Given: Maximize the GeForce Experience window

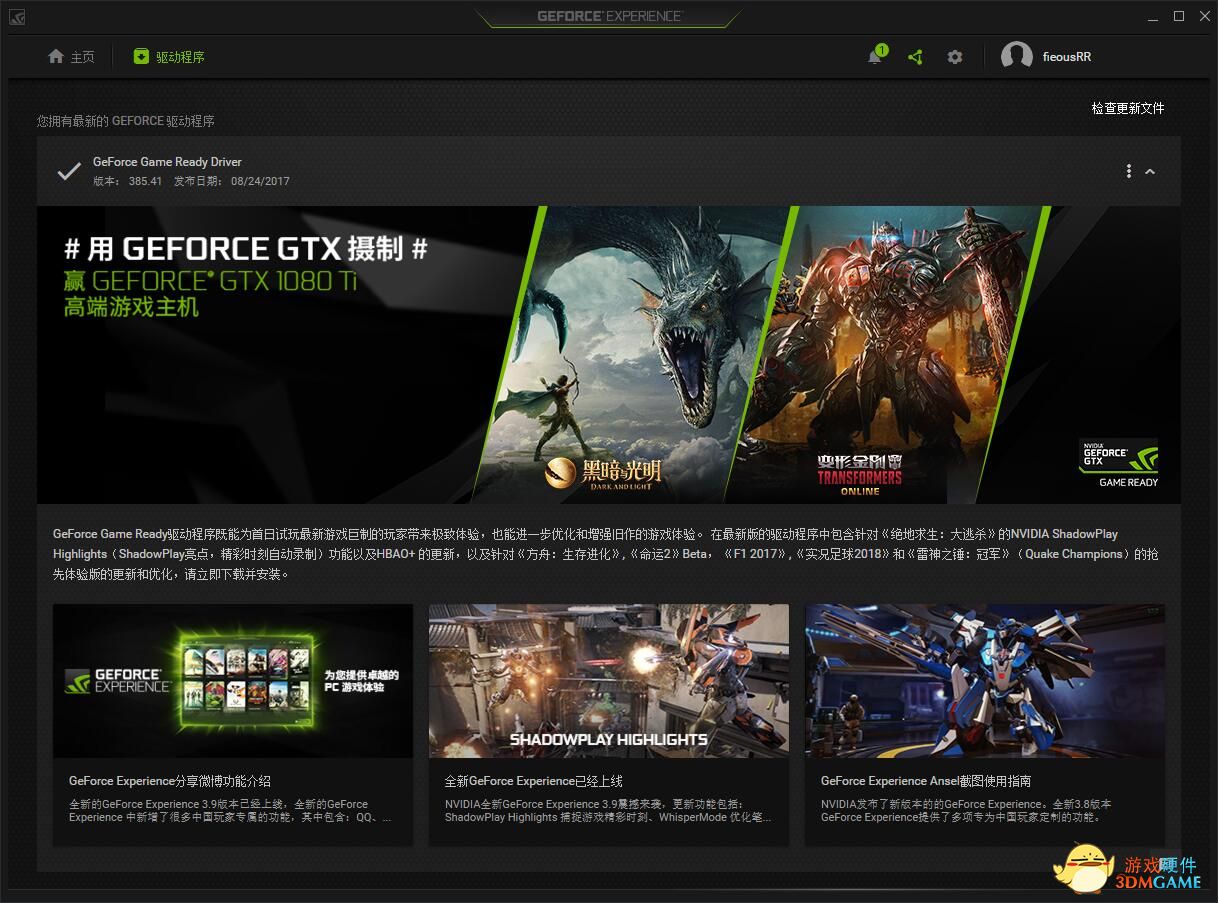Looking at the screenshot, I should point(1179,17).
